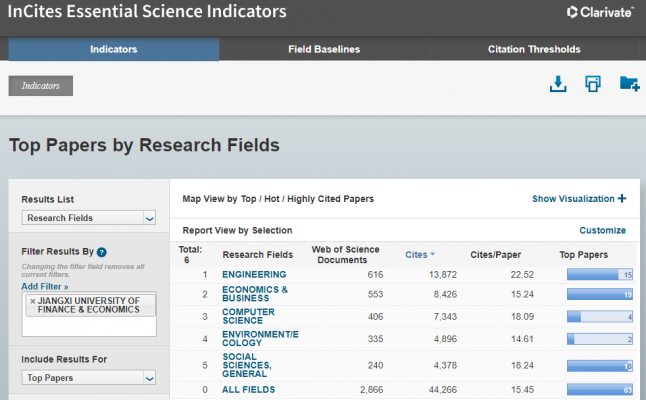Click the Top Papers bar for Economics & Business
The width and height of the screenshot is (646, 400).
(x=600, y=295)
